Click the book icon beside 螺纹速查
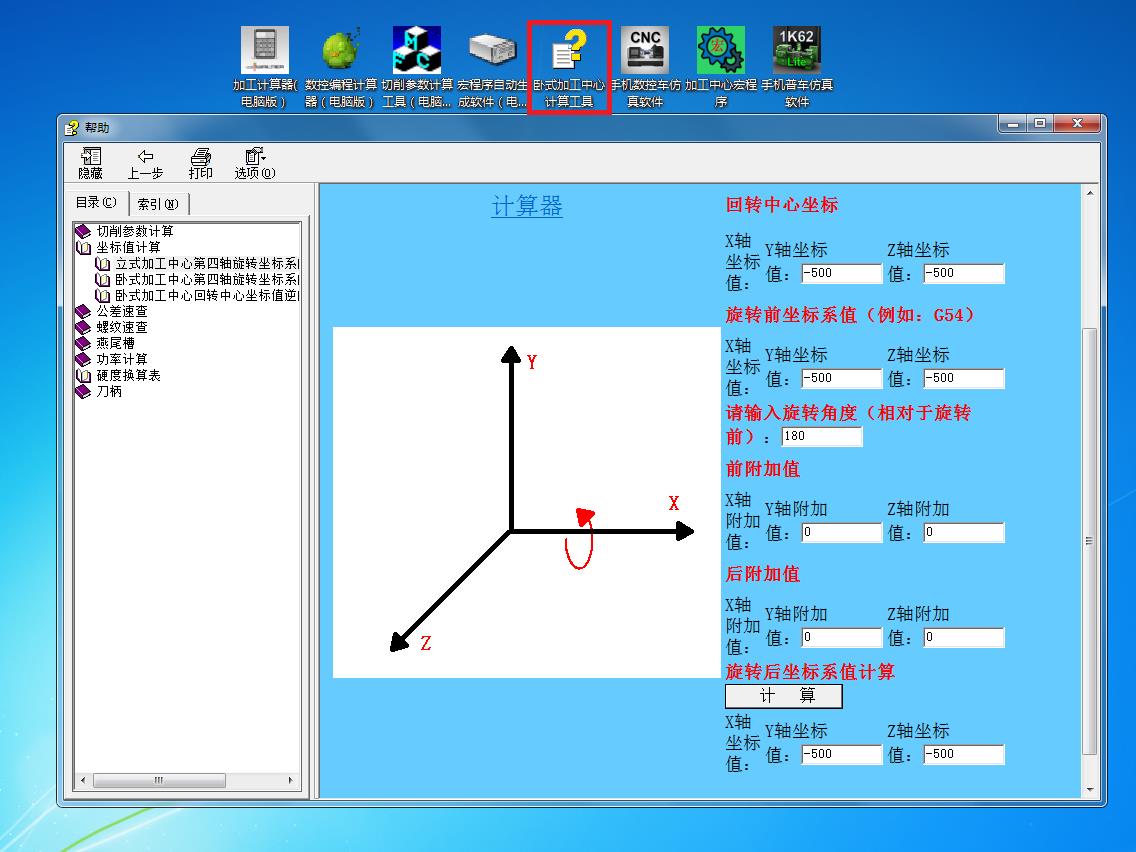The width and height of the screenshot is (1136, 852). point(83,327)
